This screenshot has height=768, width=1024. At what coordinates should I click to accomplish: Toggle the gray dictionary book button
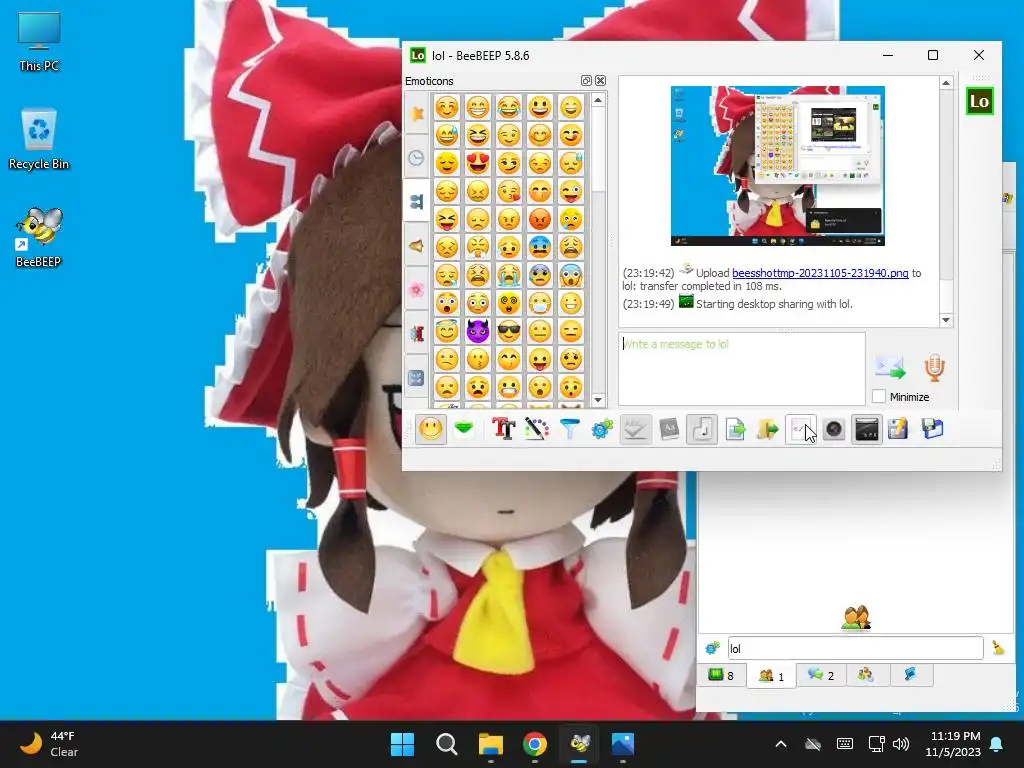coord(669,429)
